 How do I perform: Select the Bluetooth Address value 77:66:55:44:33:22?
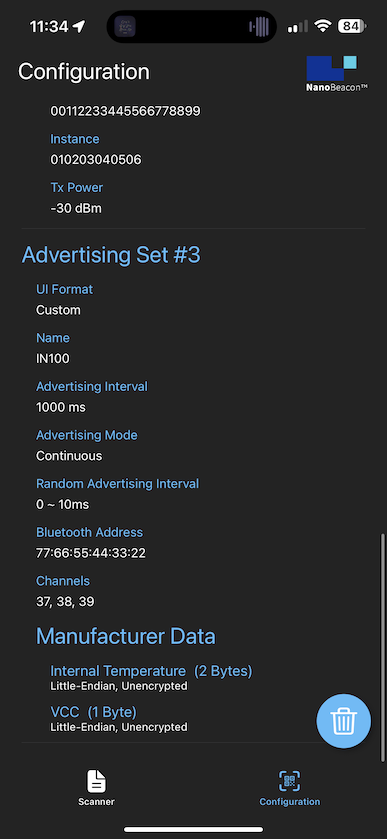pyautogui.click(x=90, y=553)
